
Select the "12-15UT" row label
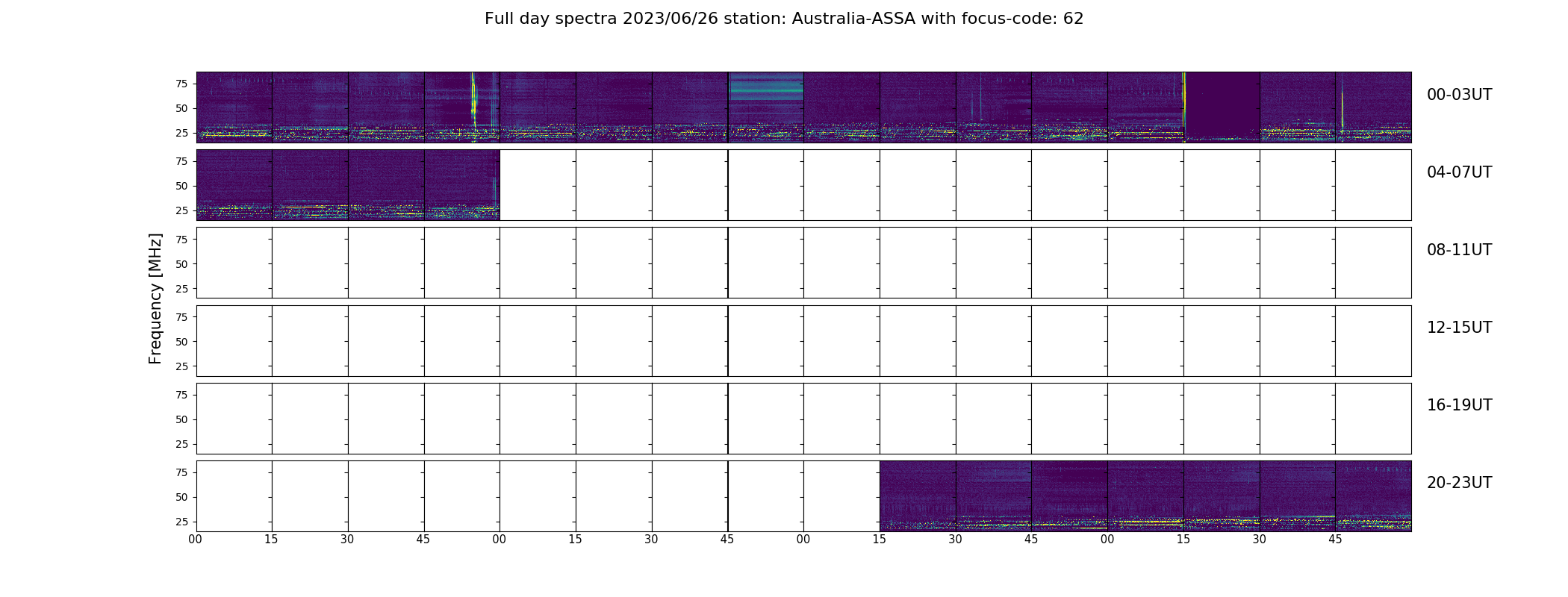1459,328
